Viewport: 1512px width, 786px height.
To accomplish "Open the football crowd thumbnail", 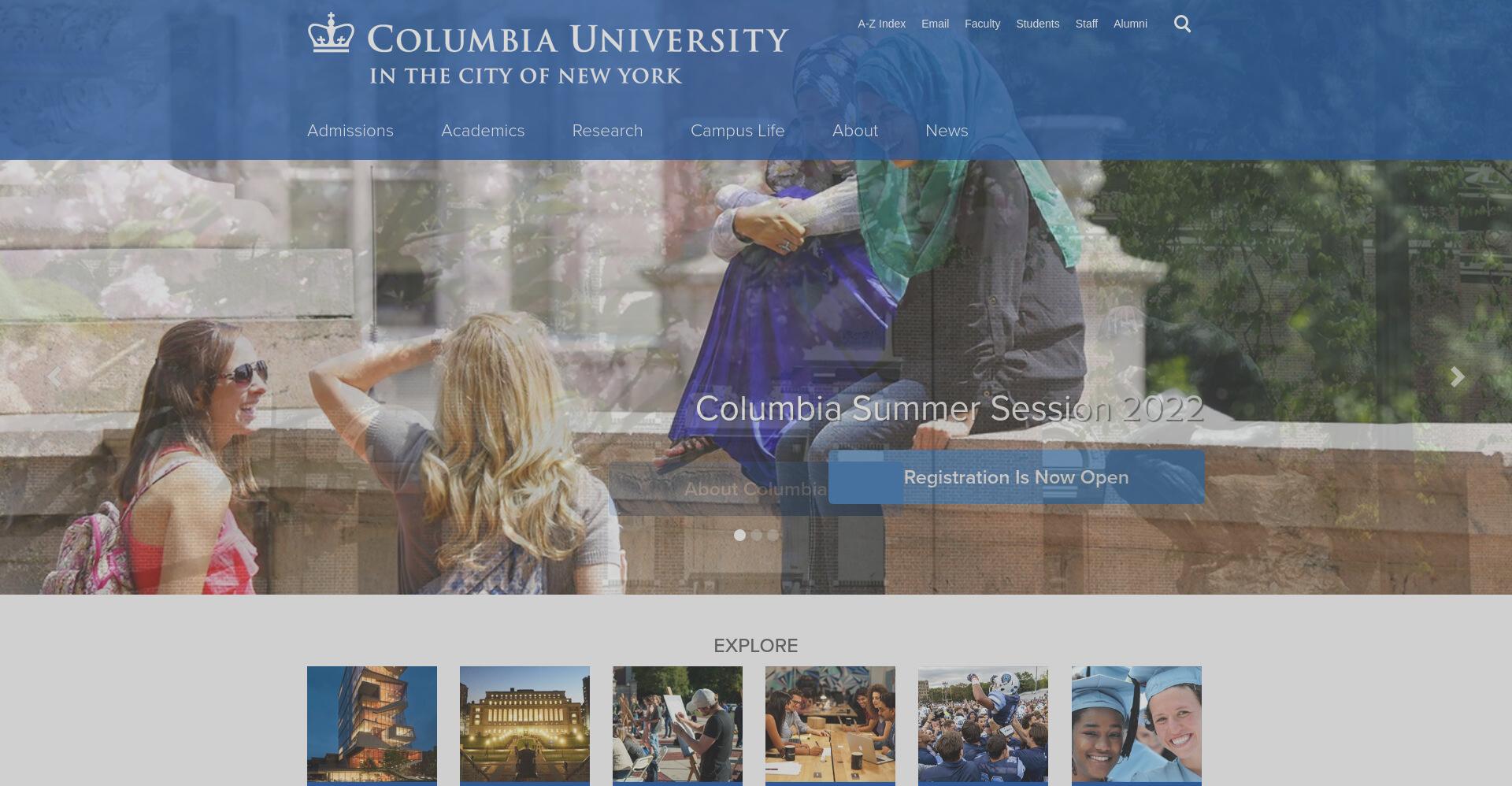I will 983,725.
